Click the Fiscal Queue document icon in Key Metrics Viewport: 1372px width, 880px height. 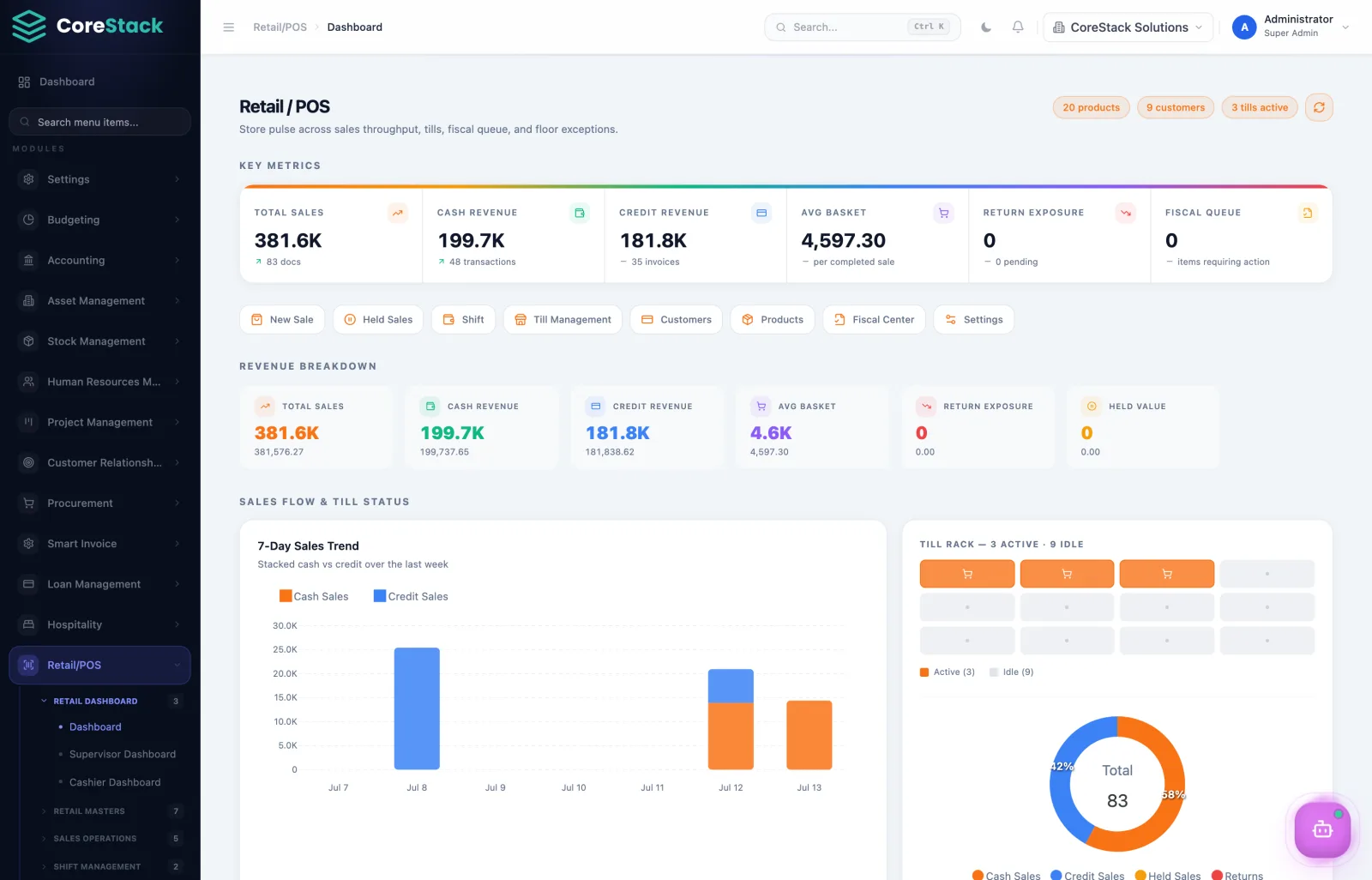(1307, 213)
